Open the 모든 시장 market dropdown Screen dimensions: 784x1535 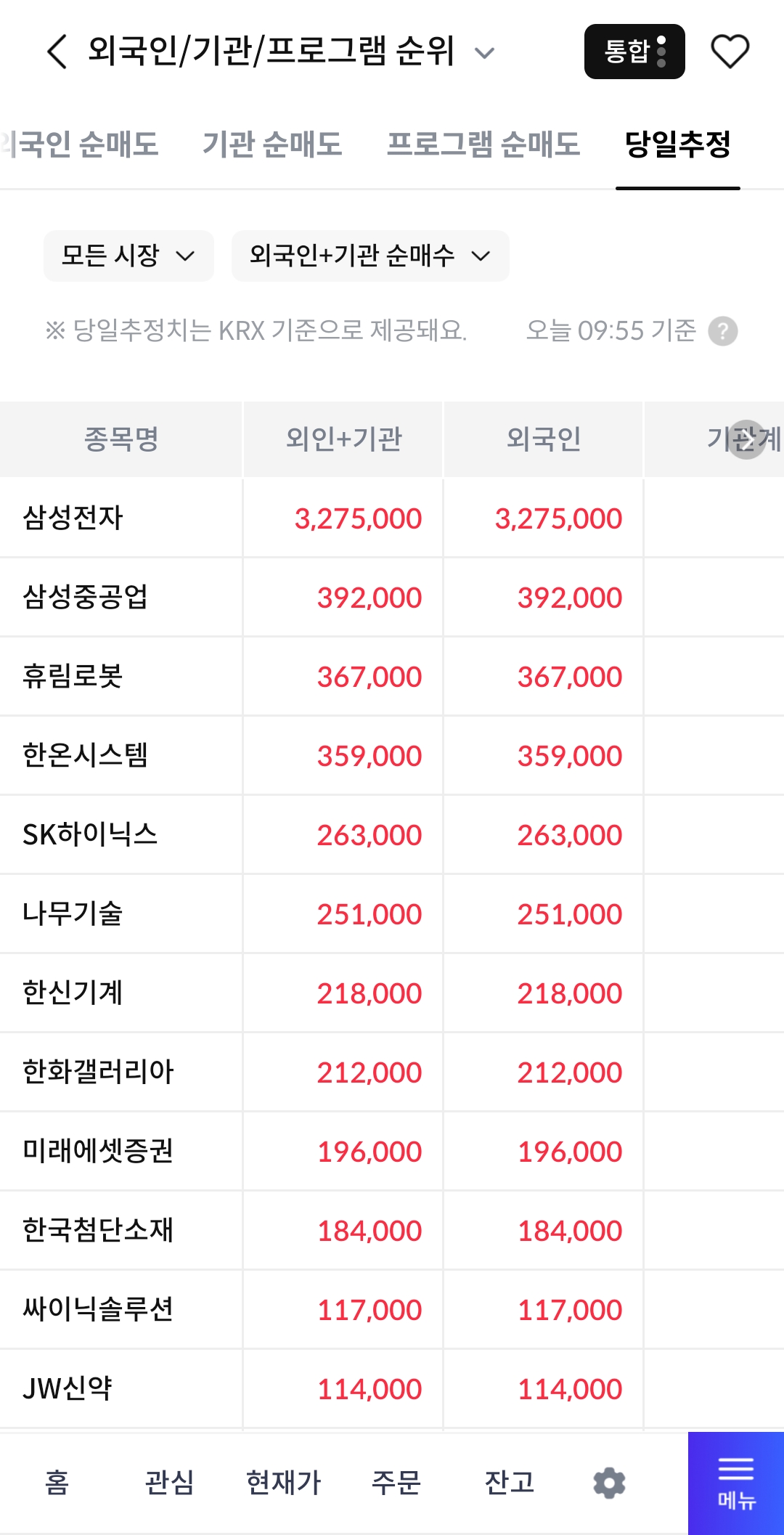click(x=128, y=256)
